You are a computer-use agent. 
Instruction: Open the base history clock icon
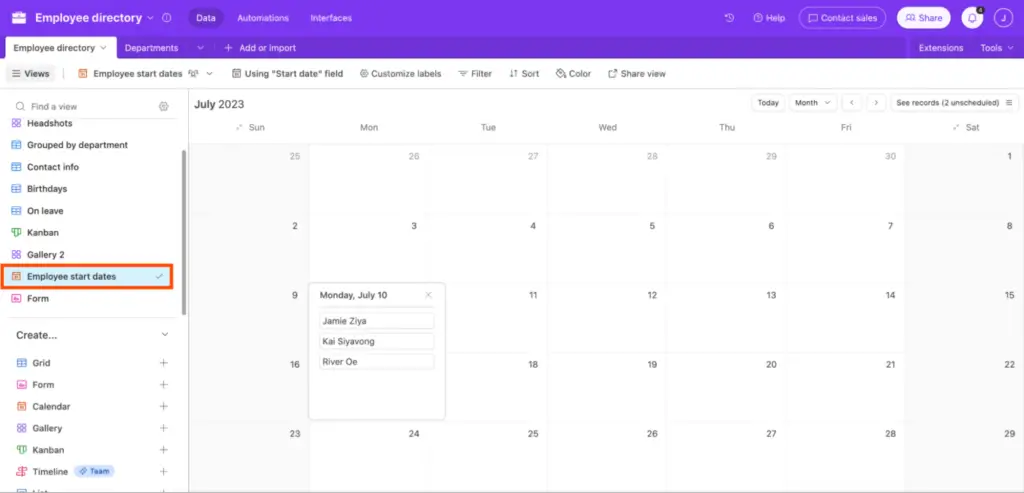[x=729, y=18]
